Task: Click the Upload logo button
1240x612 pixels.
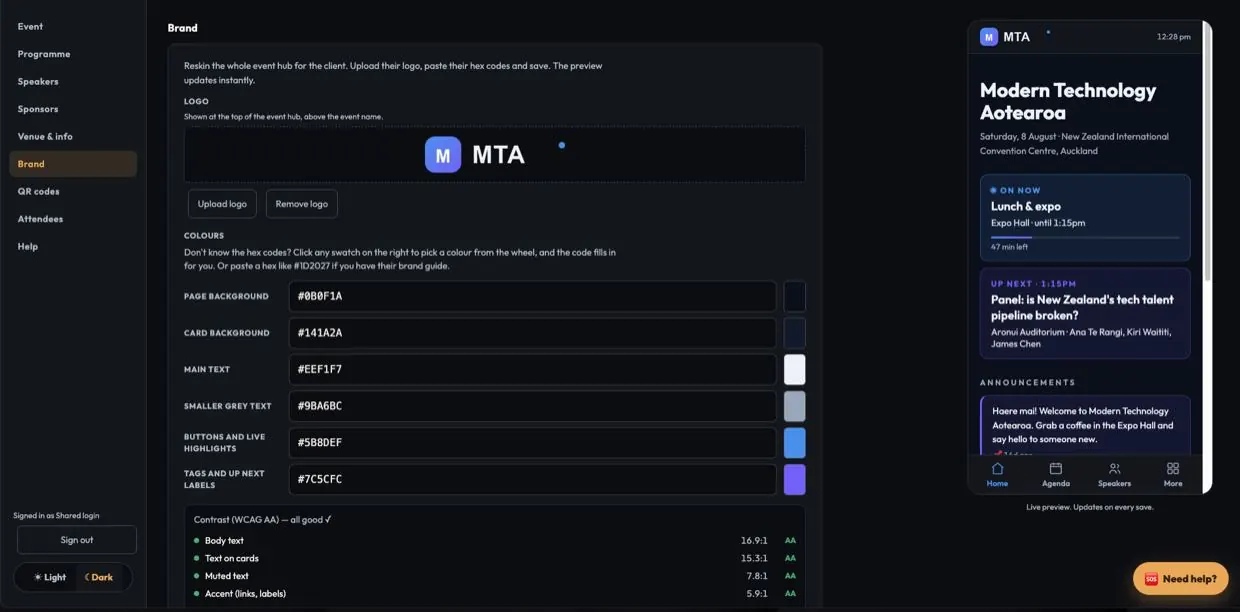Action: tap(222, 204)
